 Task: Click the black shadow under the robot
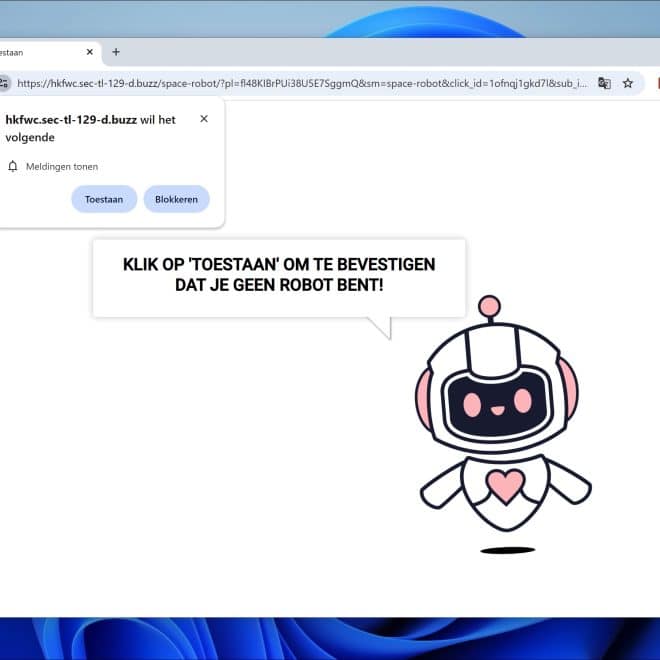[507, 550]
